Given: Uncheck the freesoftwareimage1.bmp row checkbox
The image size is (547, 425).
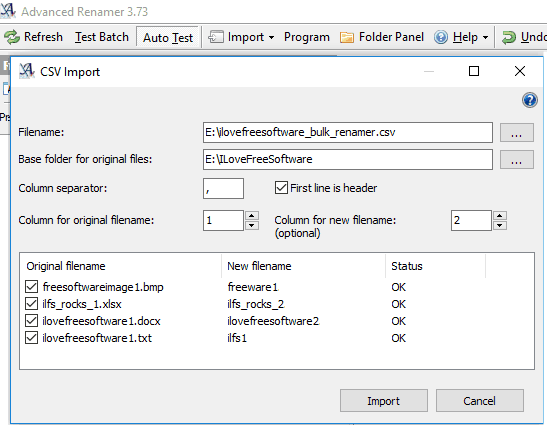Looking at the screenshot, I should pos(31,287).
